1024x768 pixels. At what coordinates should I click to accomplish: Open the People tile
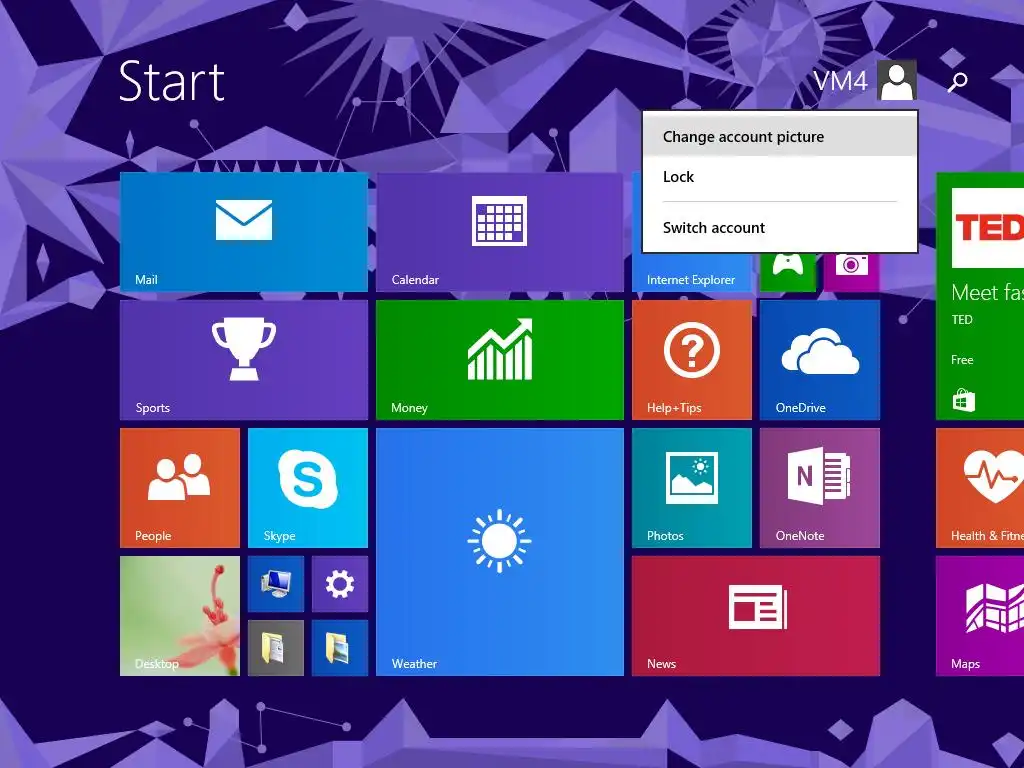(x=180, y=488)
